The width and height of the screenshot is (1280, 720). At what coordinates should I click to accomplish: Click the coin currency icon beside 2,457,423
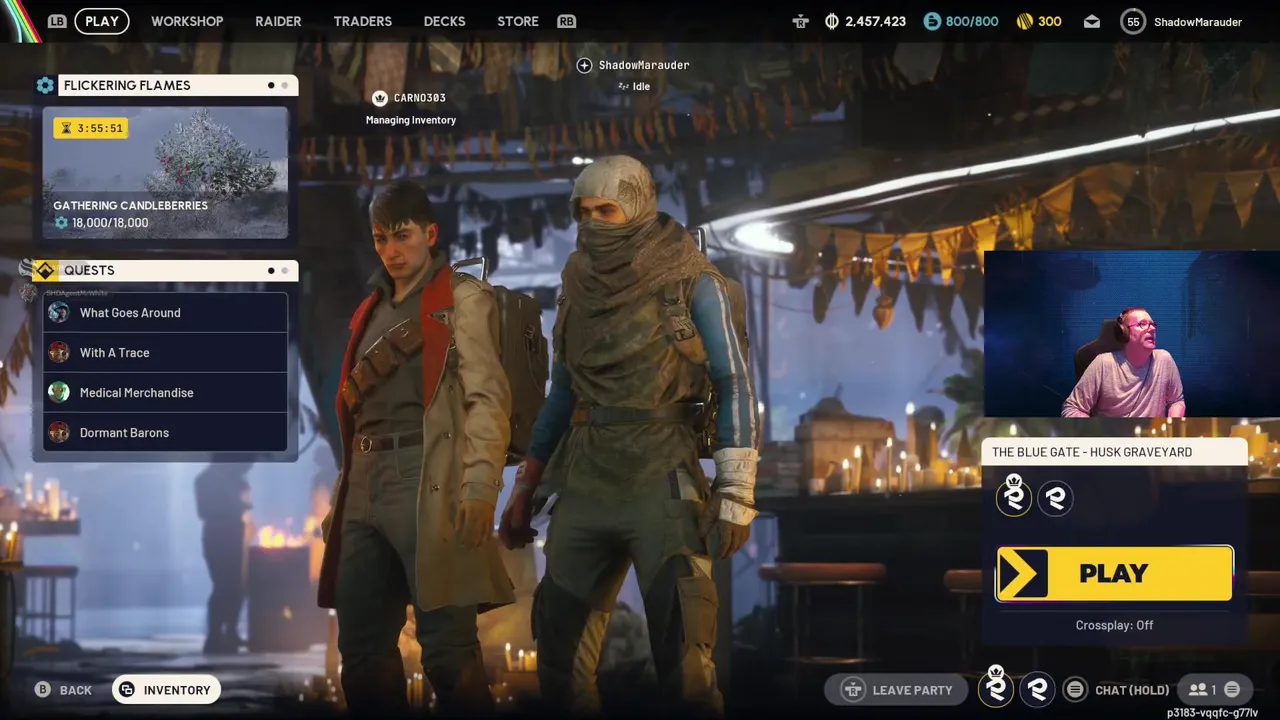[832, 21]
